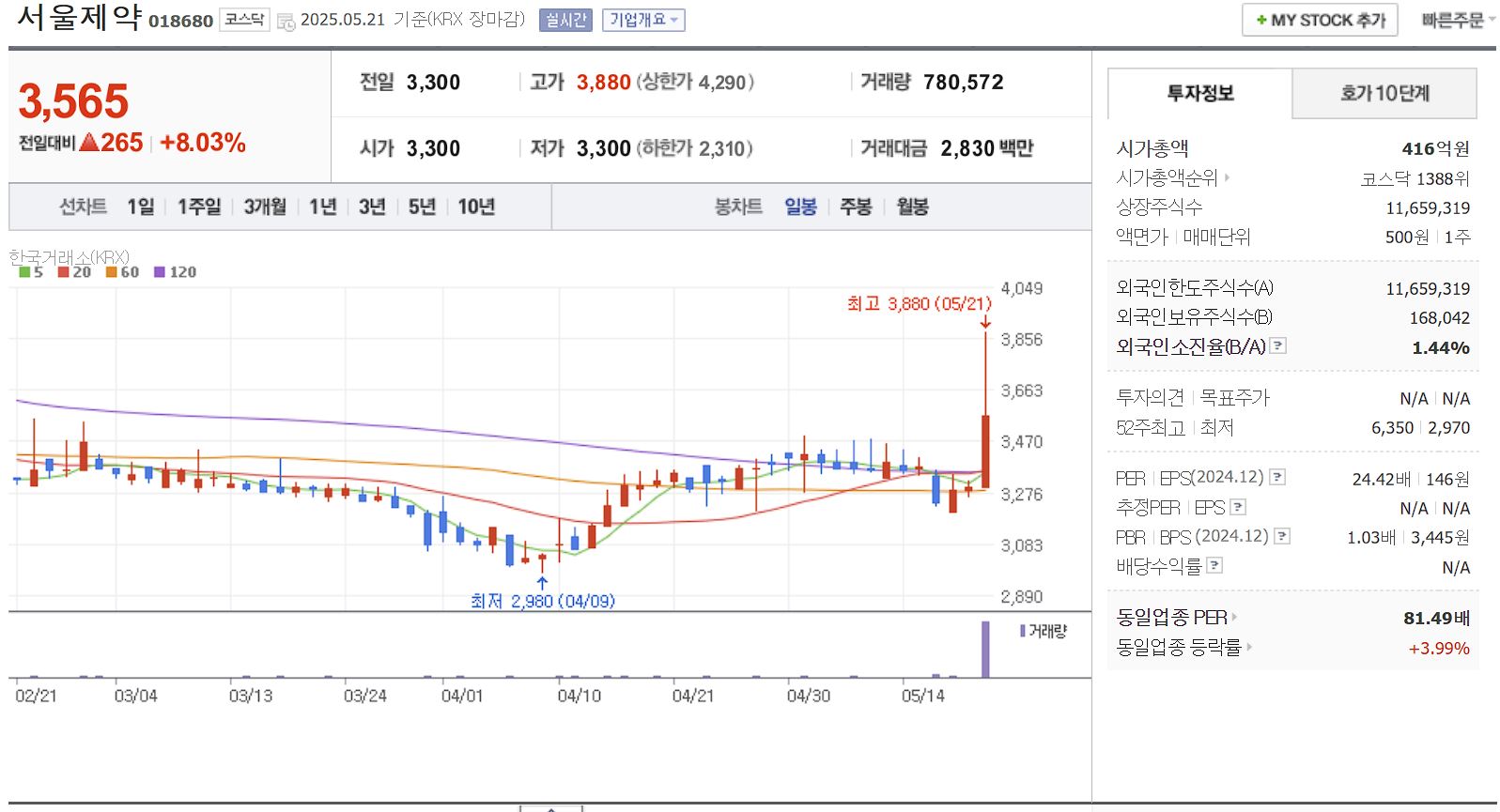Click the 상장주식수 value 11,659,319

tap(1428, 208)
